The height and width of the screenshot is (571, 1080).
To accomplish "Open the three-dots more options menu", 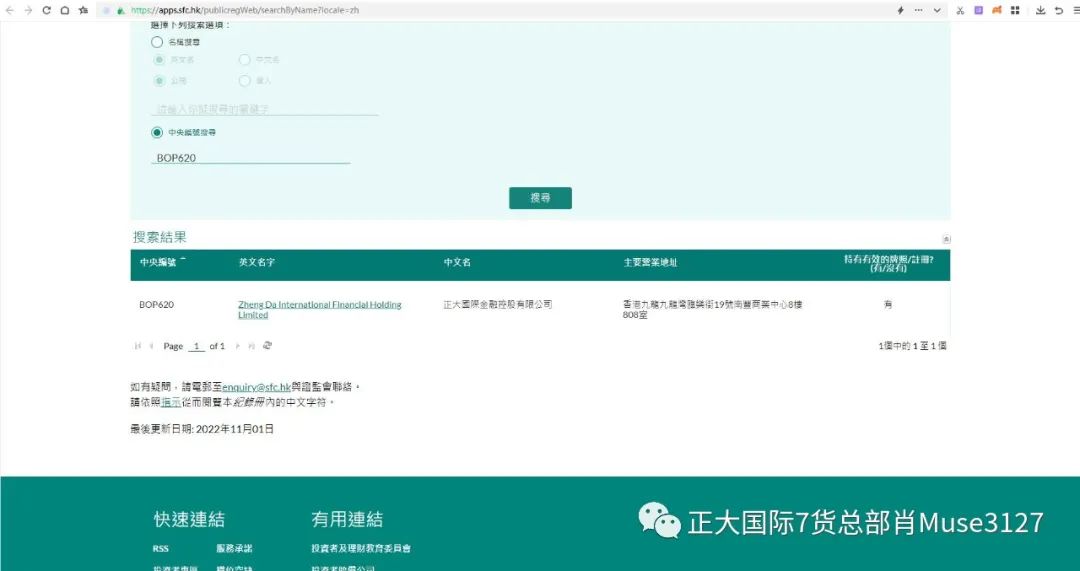I will pyautogui.click(x=918, y=10).
